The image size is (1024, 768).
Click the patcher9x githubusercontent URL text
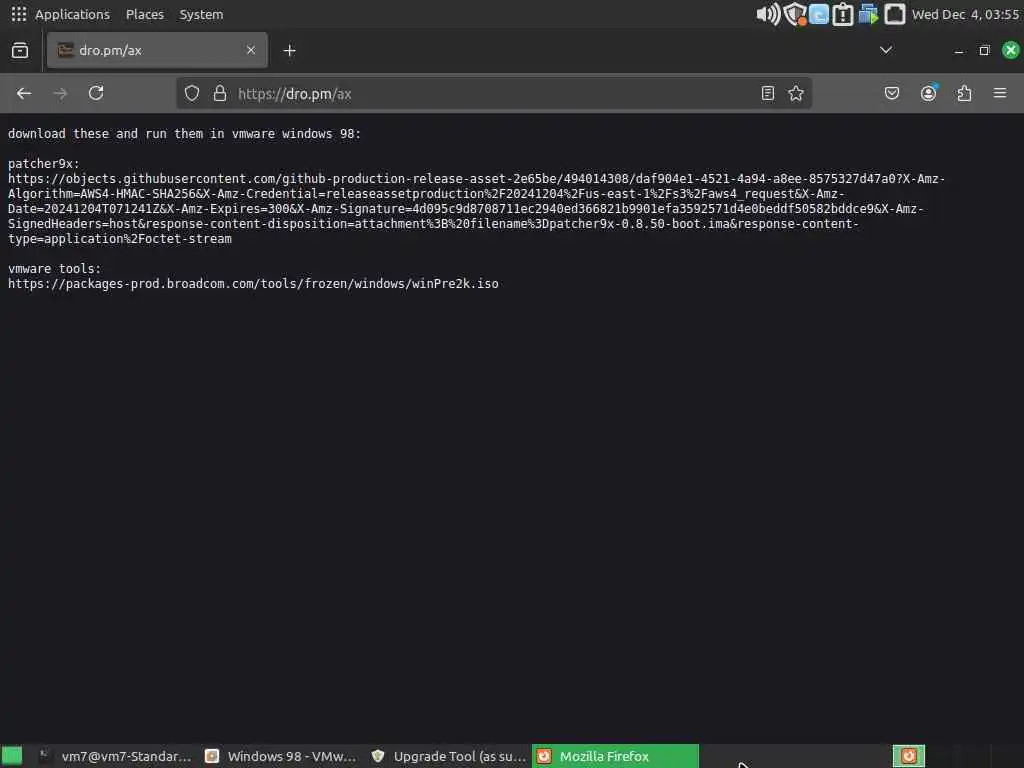click(476, 208)
